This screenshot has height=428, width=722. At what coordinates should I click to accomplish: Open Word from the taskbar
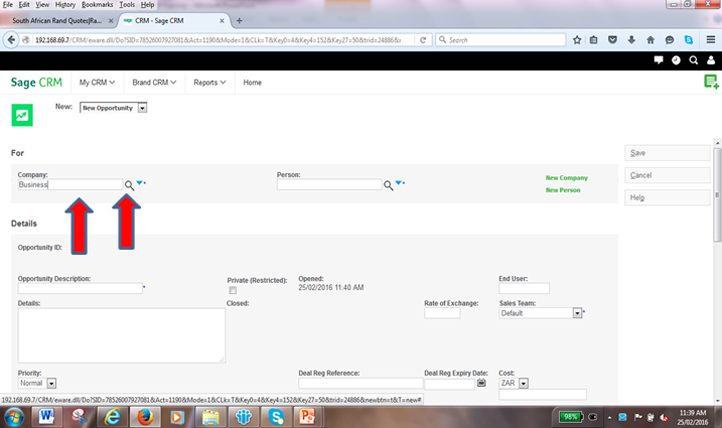pos(45,417)
